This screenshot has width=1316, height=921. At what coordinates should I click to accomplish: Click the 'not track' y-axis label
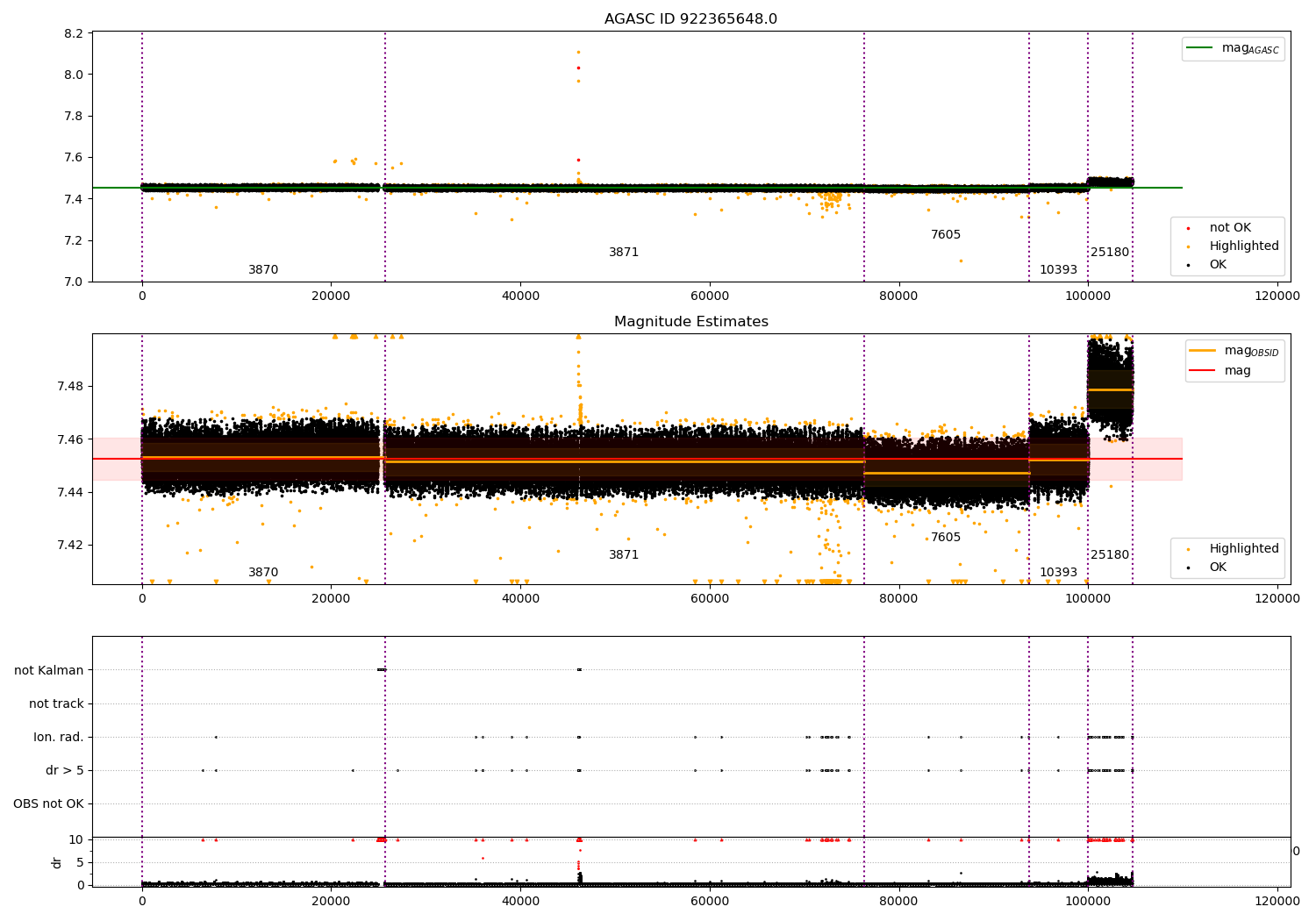point(56,703)
